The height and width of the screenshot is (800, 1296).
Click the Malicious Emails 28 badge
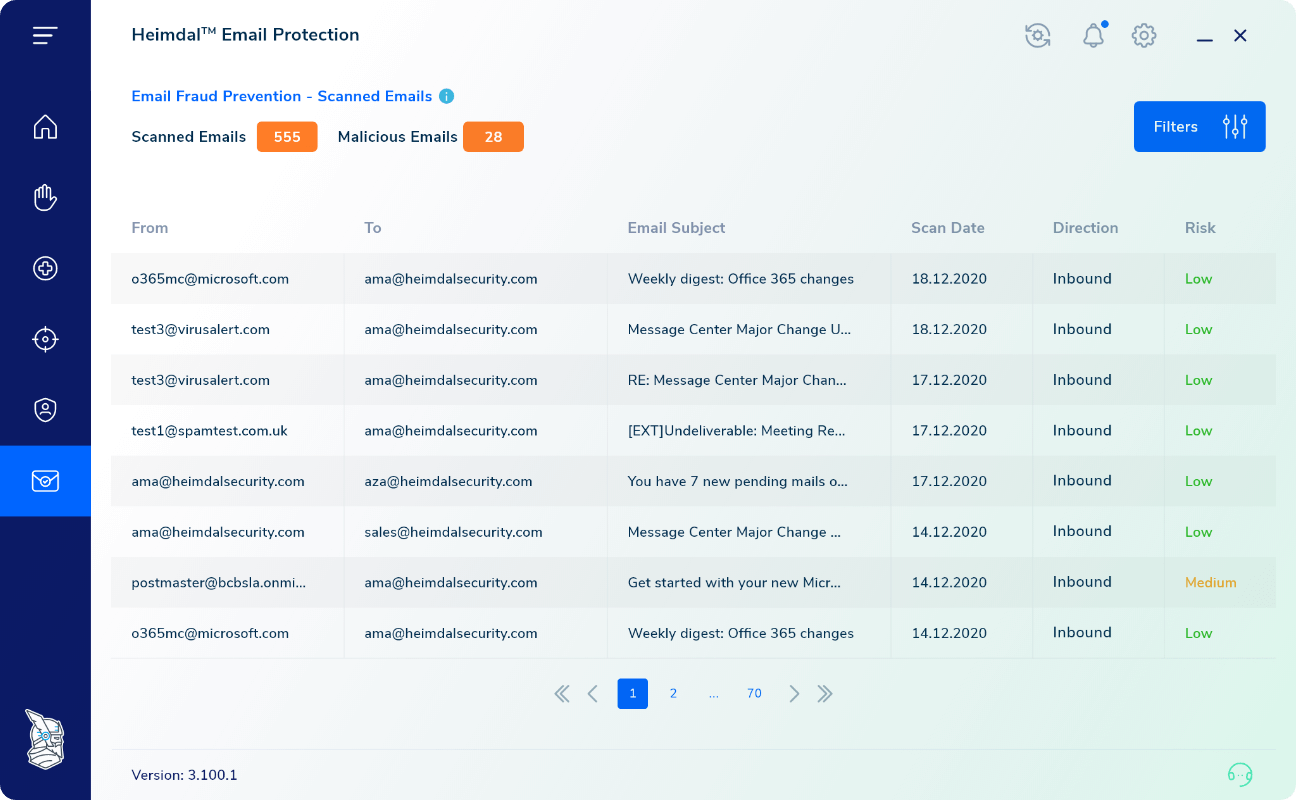click(493, 137)
